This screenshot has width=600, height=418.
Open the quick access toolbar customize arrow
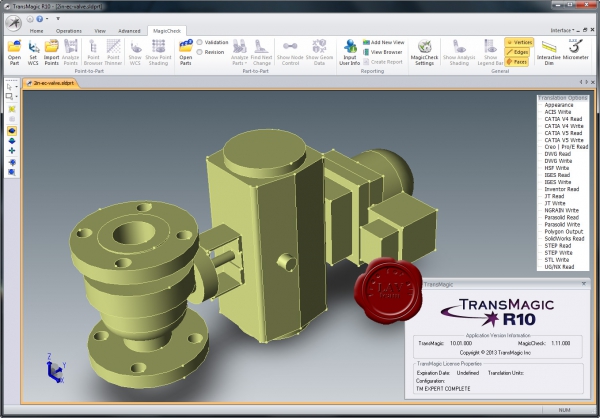tap(58, 18)
